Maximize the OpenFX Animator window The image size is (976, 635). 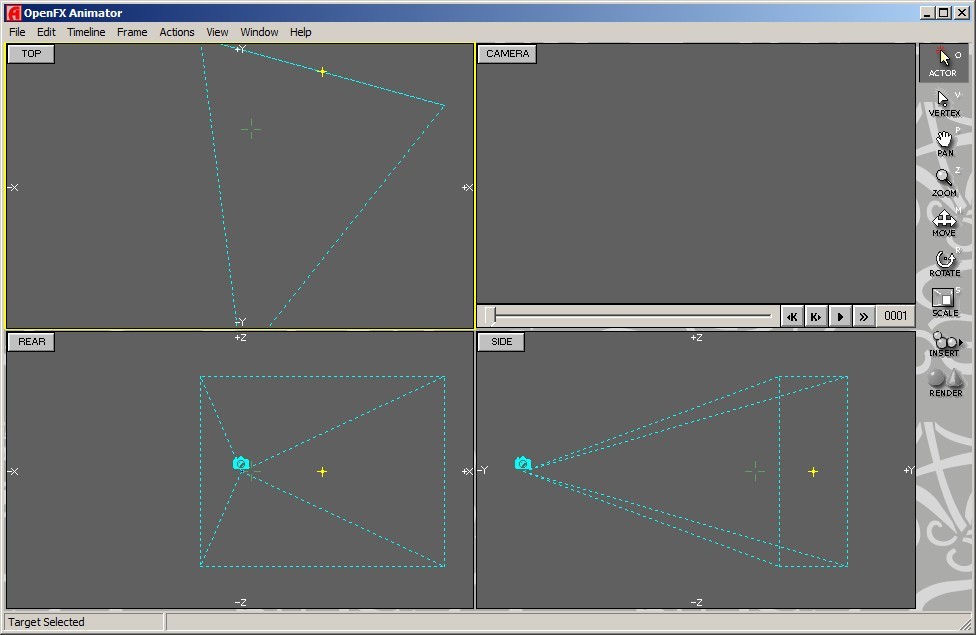tap(944, 12)
